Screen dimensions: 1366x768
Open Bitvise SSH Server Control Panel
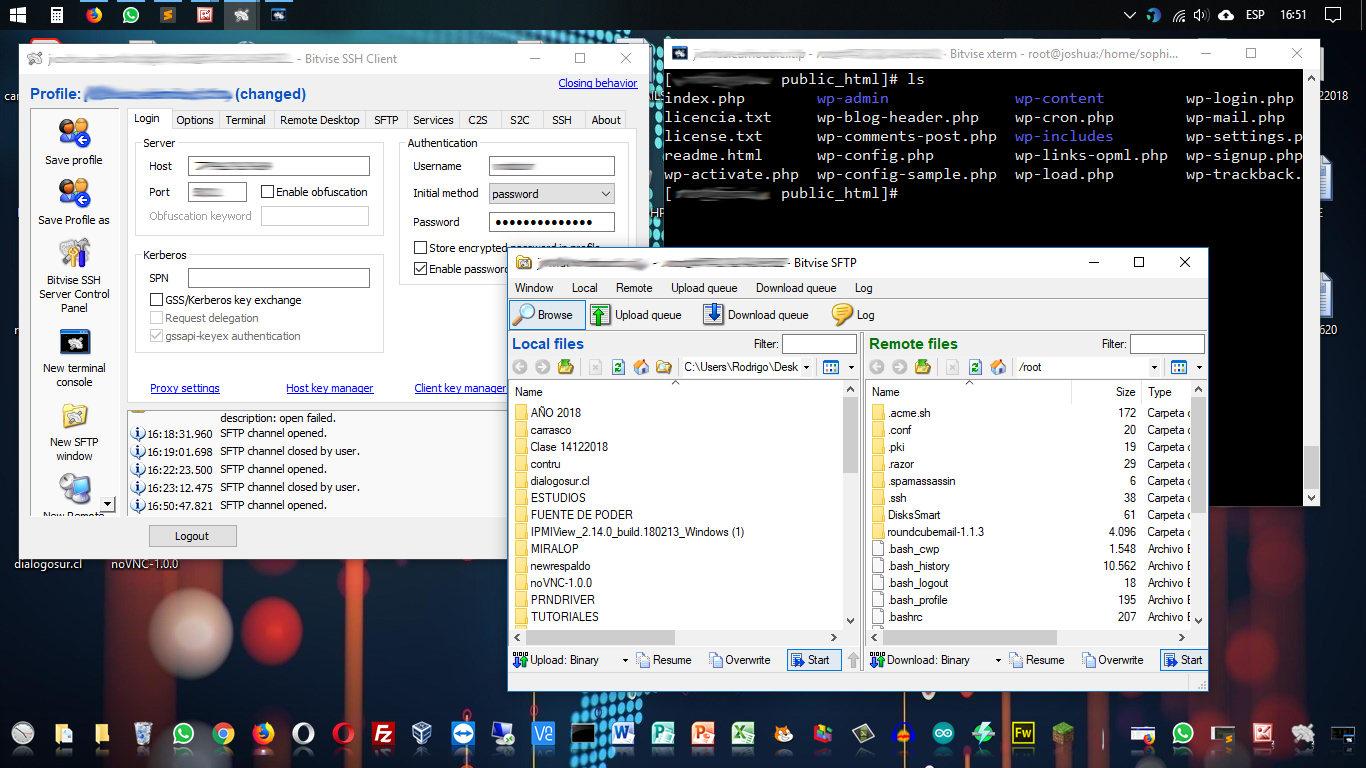point(74,253)
